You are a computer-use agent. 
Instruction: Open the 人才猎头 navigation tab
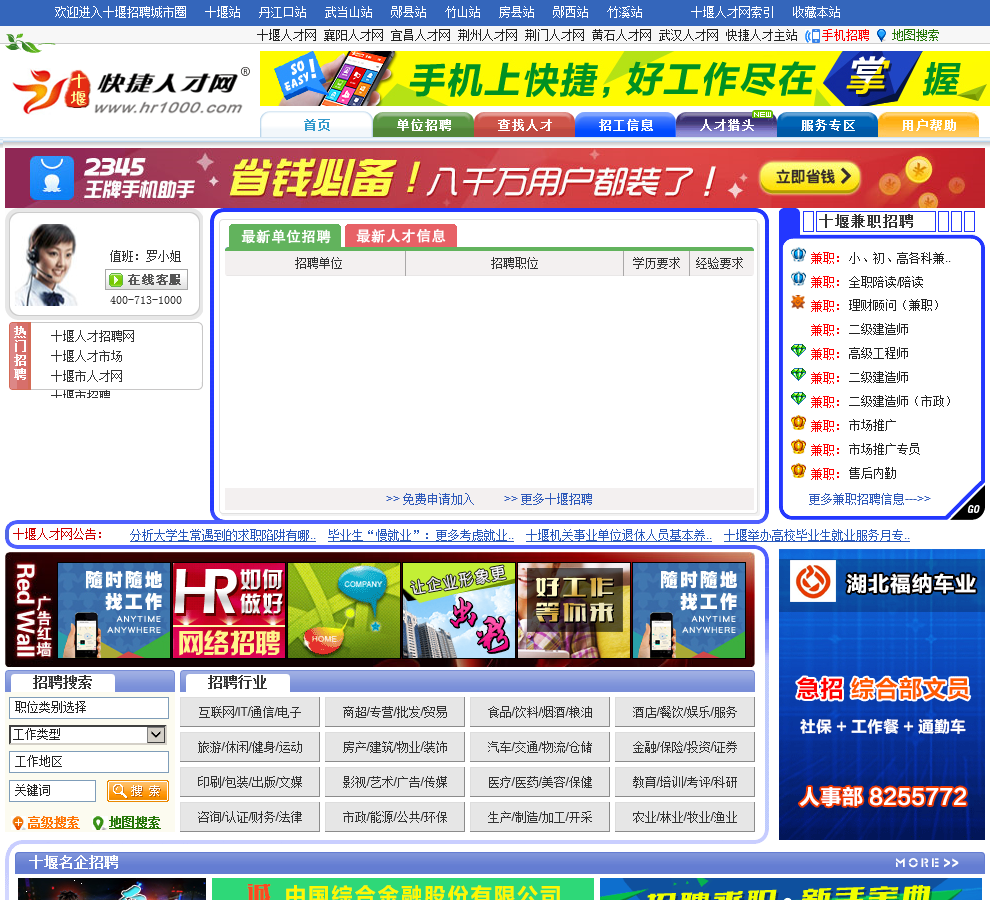[x=727, y=125]
